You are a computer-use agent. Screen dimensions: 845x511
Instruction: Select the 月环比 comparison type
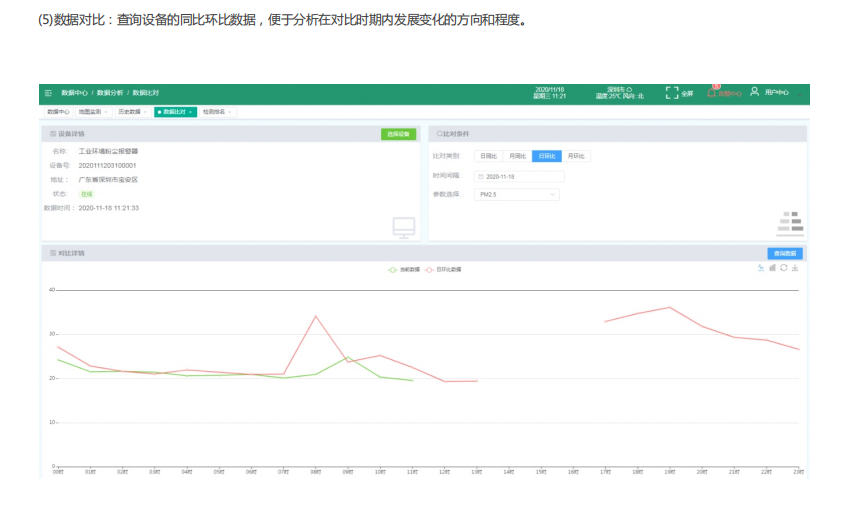point(576,156)
